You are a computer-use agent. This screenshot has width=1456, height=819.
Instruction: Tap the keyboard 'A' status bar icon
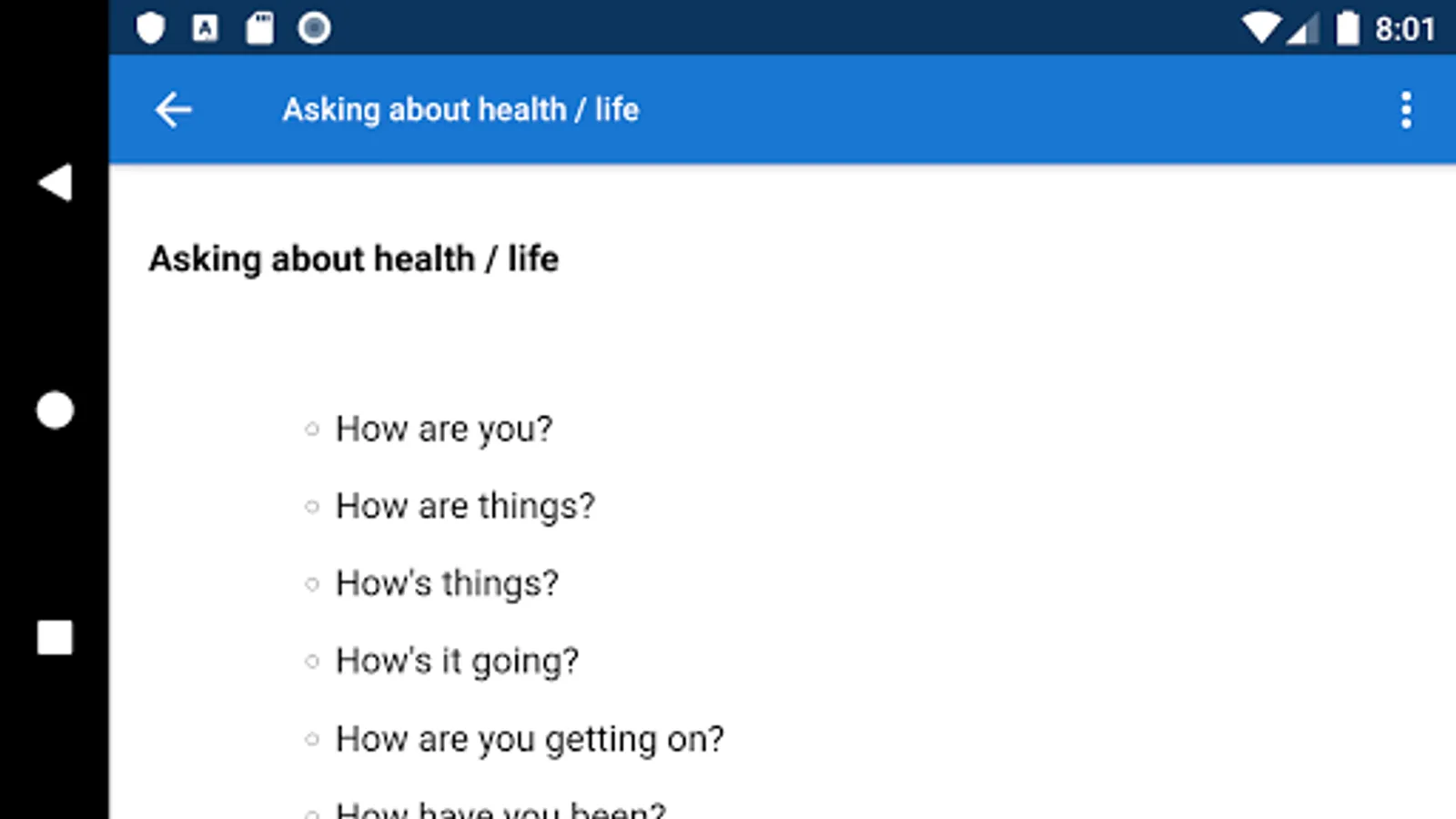205,28
